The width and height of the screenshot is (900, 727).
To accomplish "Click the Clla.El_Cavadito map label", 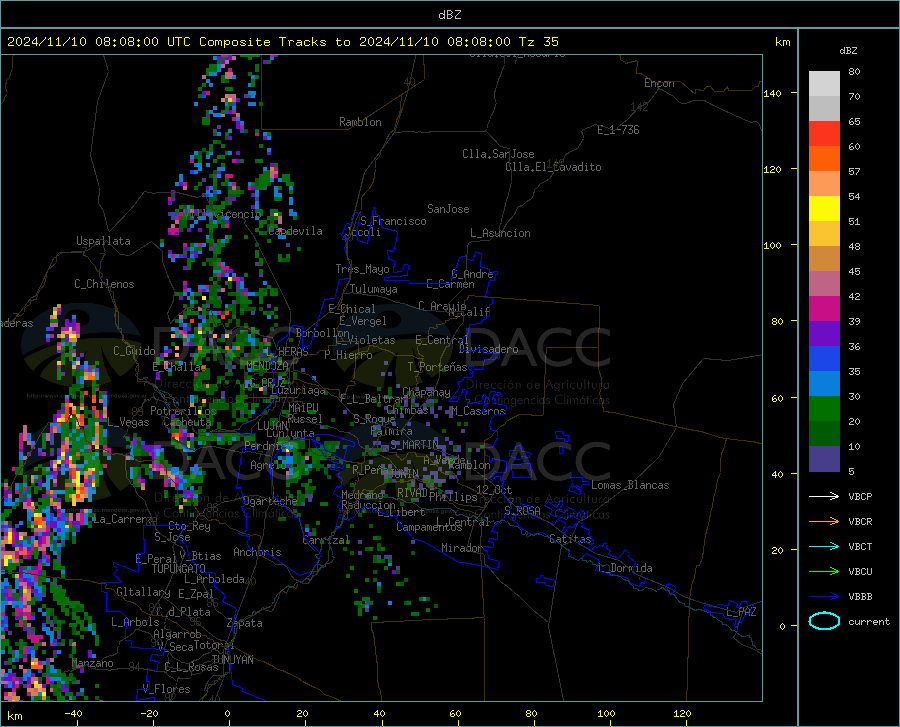I will (x=553, y=167).
